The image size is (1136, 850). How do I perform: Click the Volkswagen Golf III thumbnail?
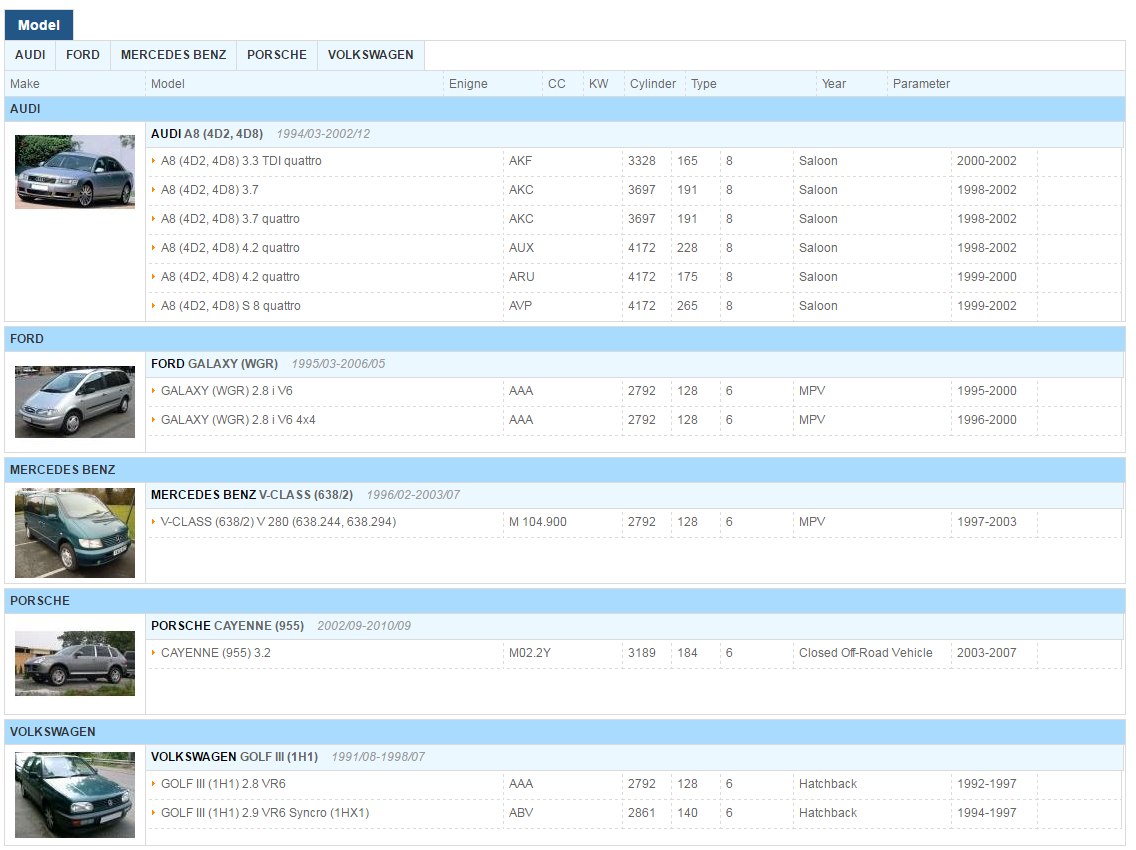[75, 795]
